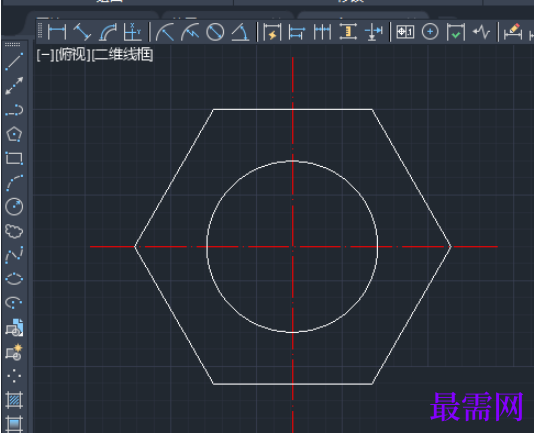
Task: Click the draw toolbar grip handle
Action: 13,45
